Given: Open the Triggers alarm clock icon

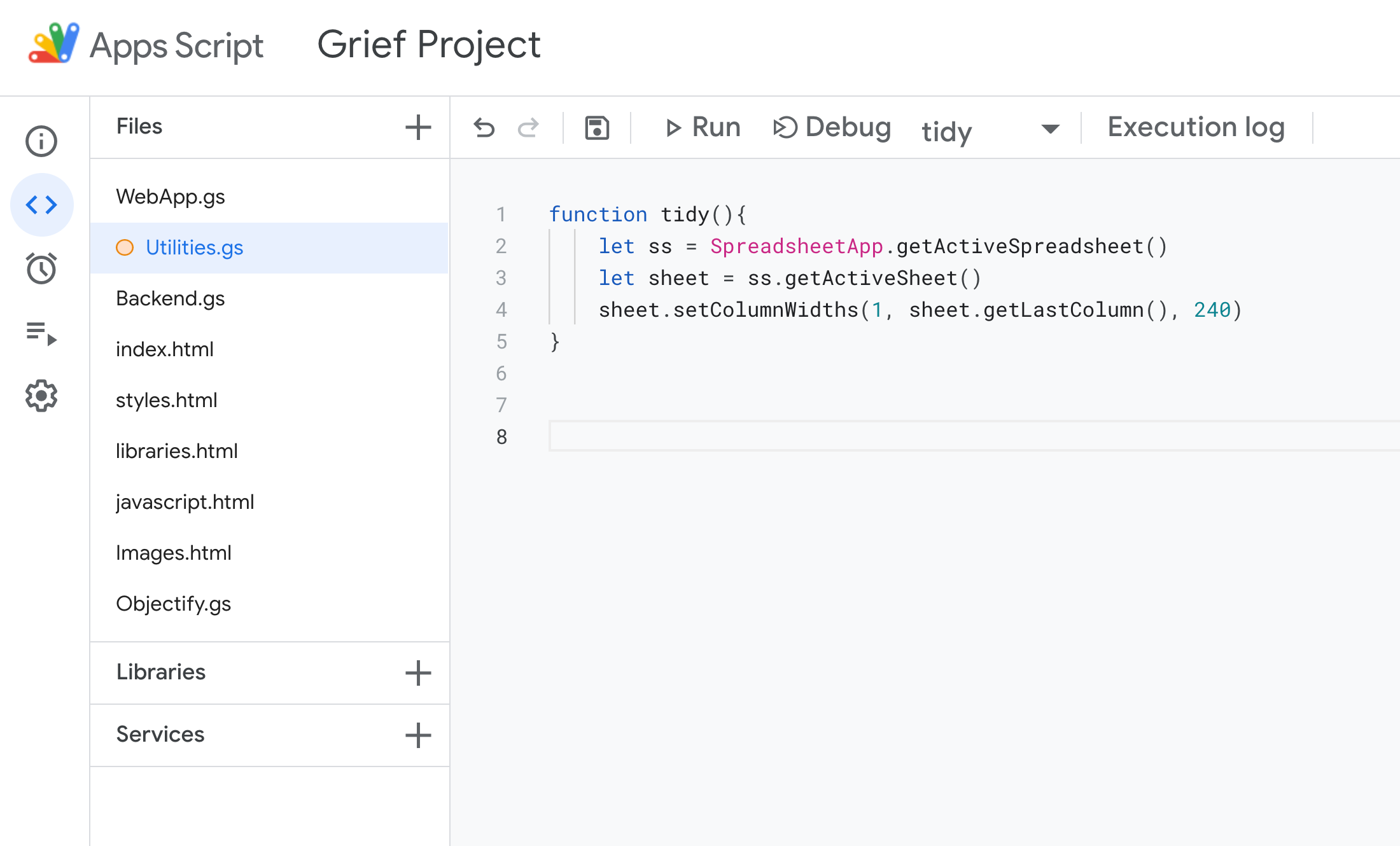Looking at the screenshot, I should [x=41, y=268].
